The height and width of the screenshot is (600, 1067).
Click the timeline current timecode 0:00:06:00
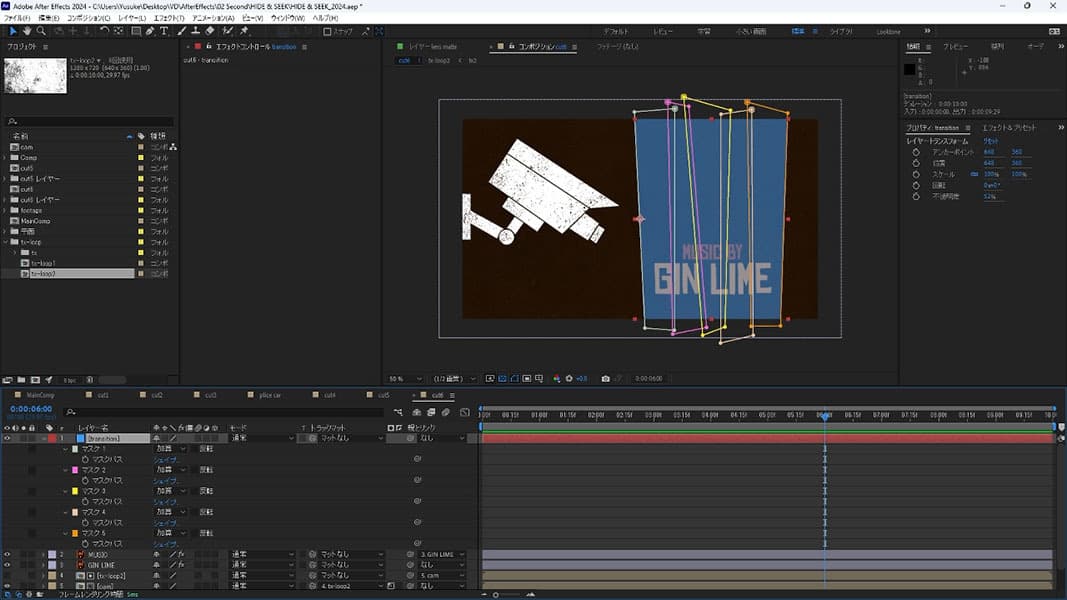click(x=31, y=409)
